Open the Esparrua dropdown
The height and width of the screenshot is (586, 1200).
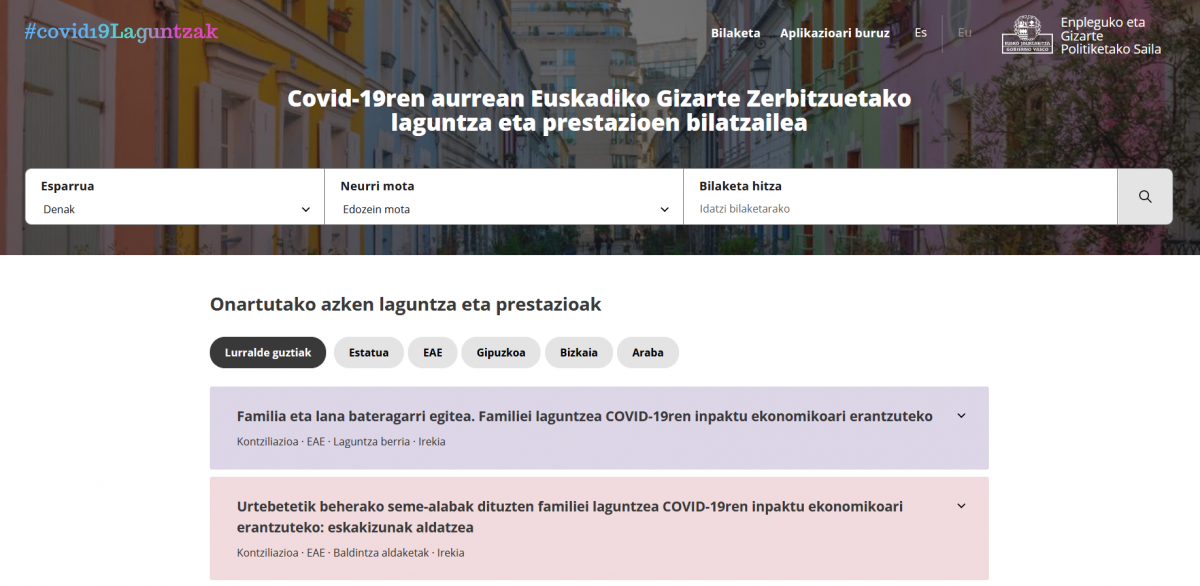point(175,209)
